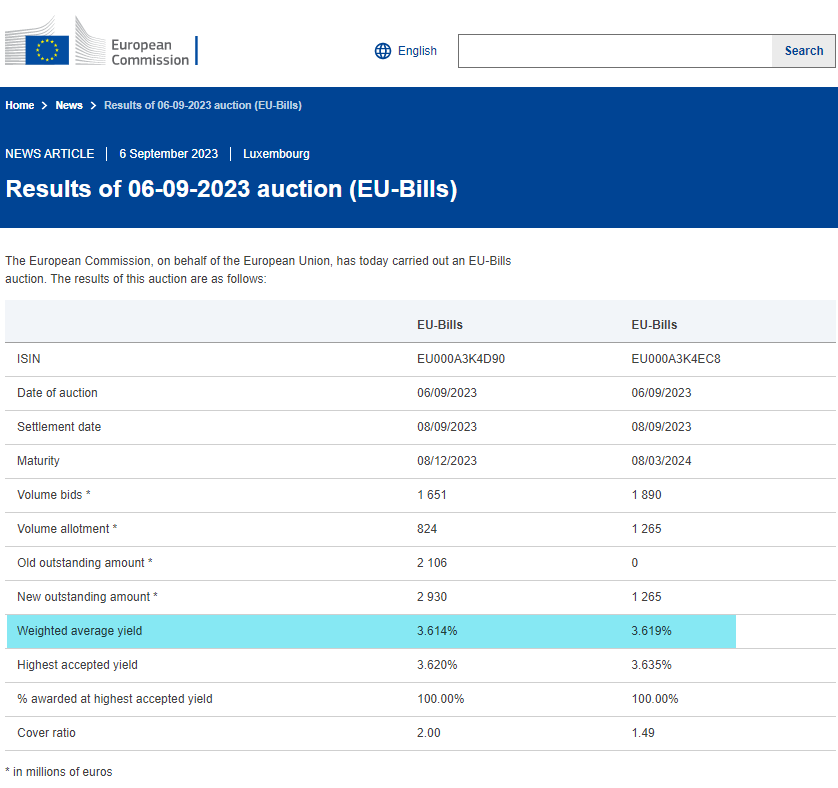This screenshot has height=788, width=838.
Task: Select weighted average yield '3.614%'
Action: tap(437, 631)
